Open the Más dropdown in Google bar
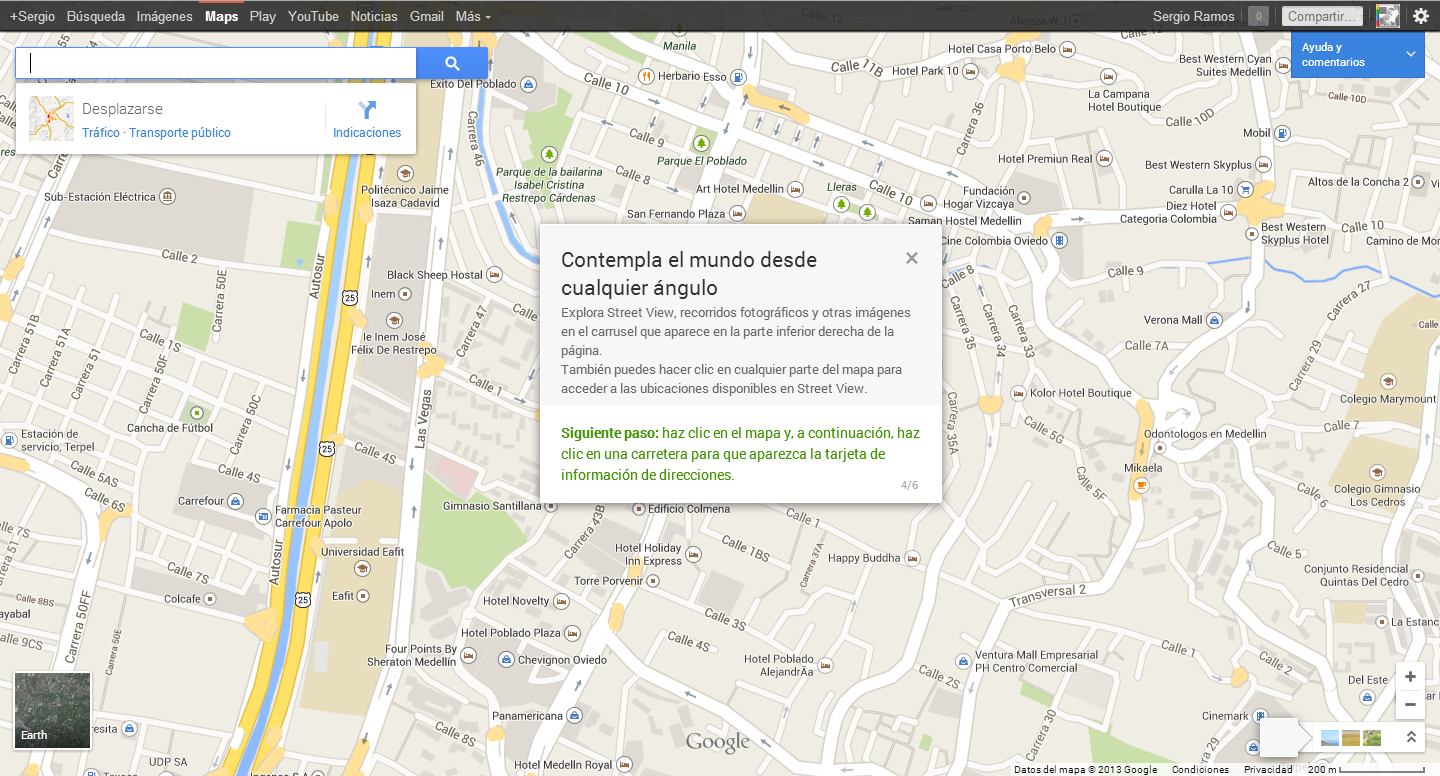 click(473, 16)
